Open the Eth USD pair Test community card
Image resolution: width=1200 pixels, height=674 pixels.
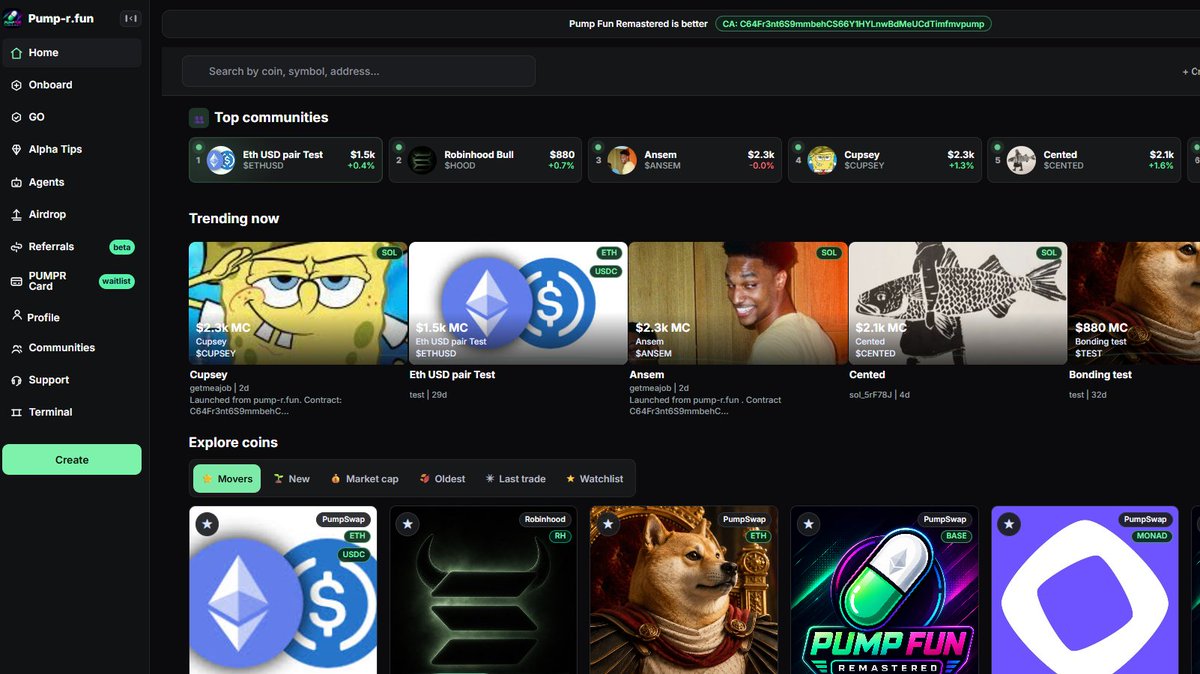(285, 160)
